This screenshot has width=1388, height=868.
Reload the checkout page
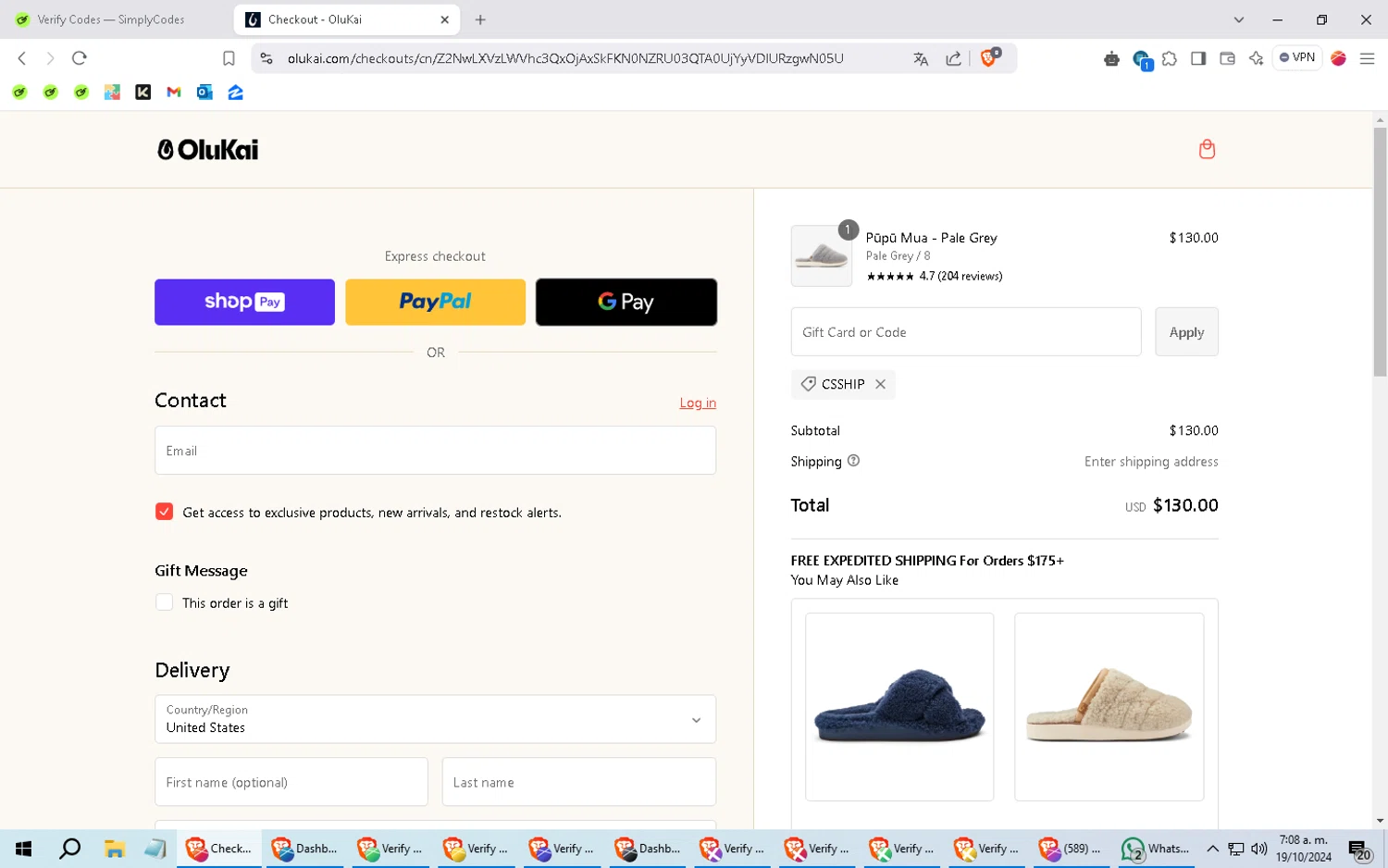pos(80,58)
